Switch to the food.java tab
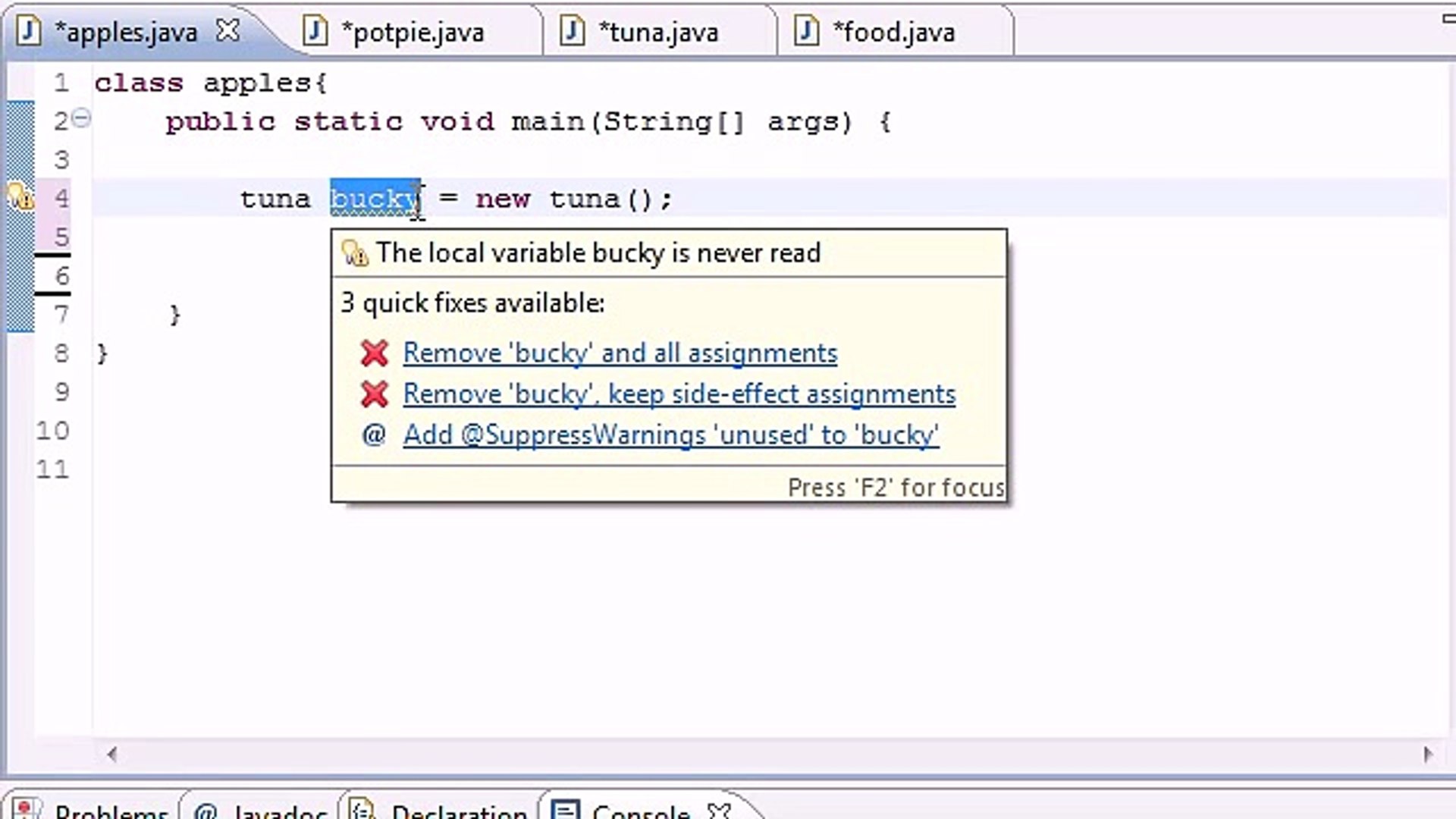This screenshot has width=1456, height=819. [893, 31]
